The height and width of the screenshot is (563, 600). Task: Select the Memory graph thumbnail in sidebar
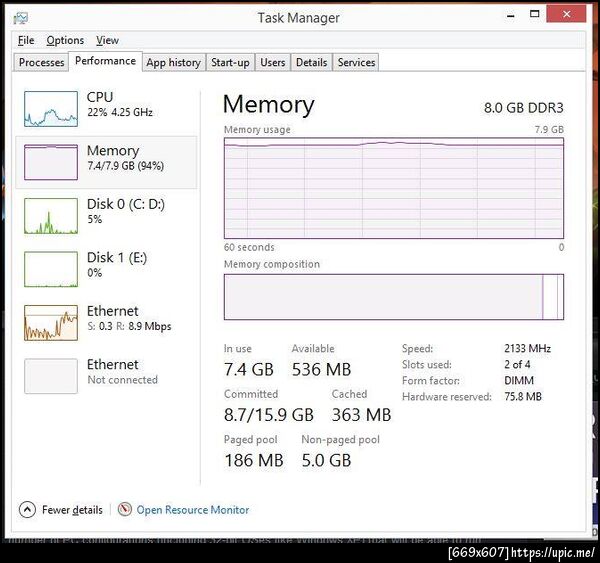tap(51, 161)
